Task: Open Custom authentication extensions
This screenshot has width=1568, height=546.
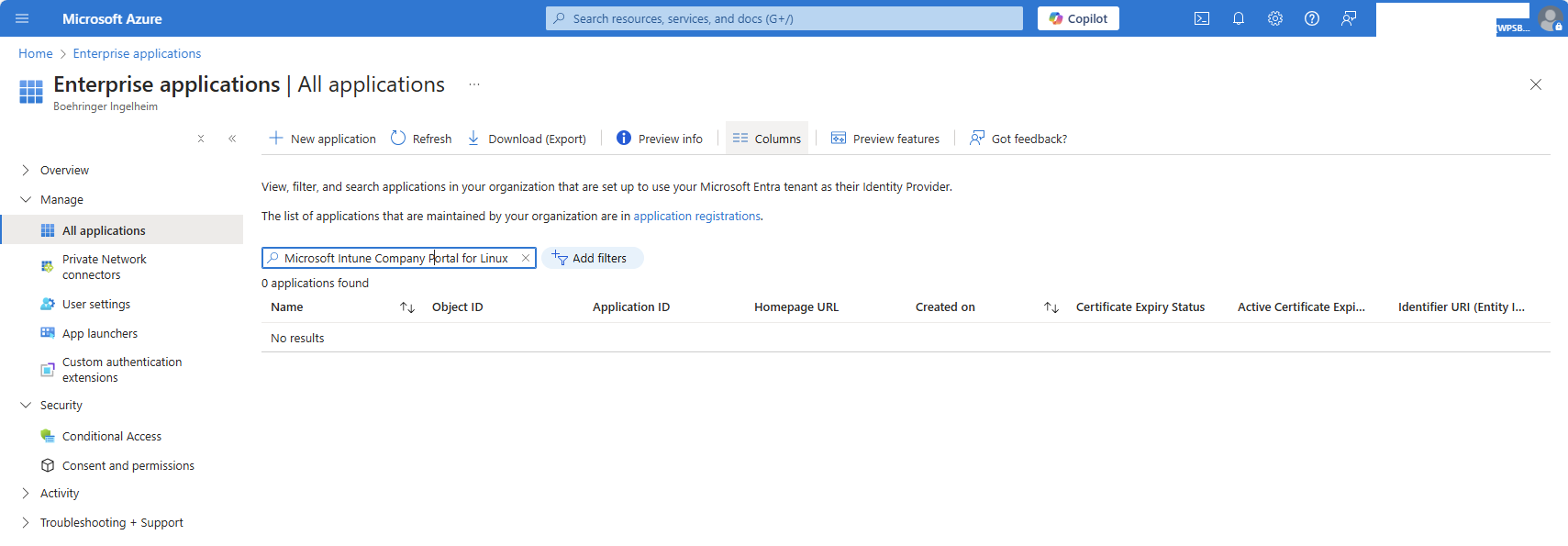Action: [x=122, y=370]
